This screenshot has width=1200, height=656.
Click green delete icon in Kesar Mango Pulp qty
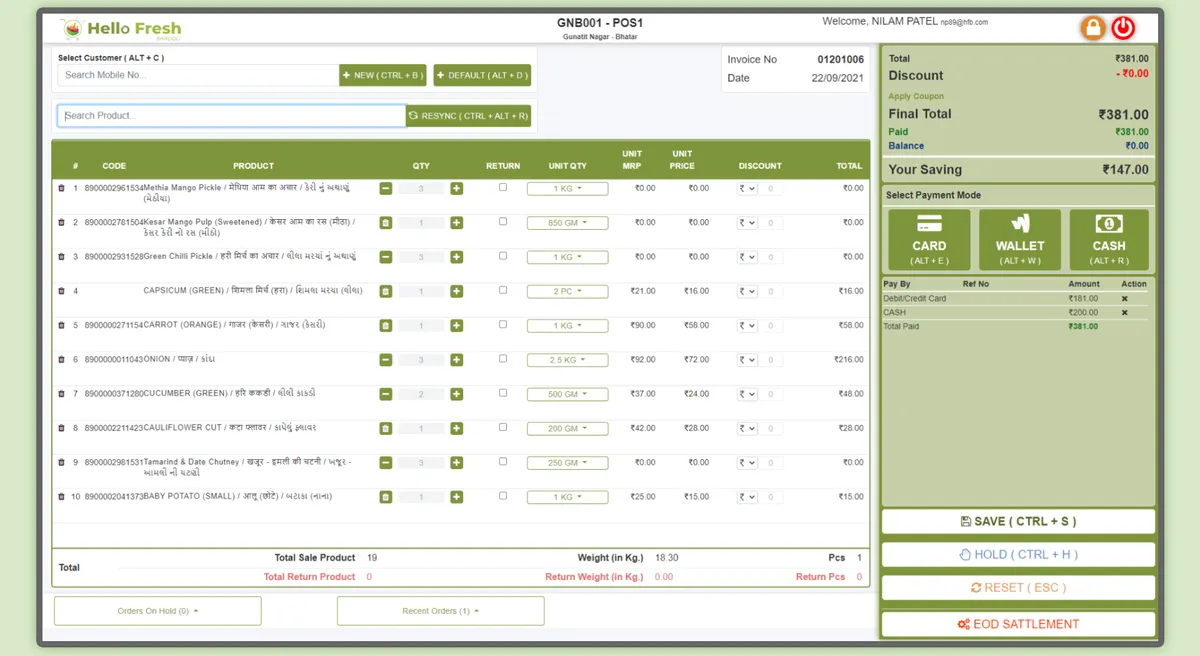click(x=386, y=223)
